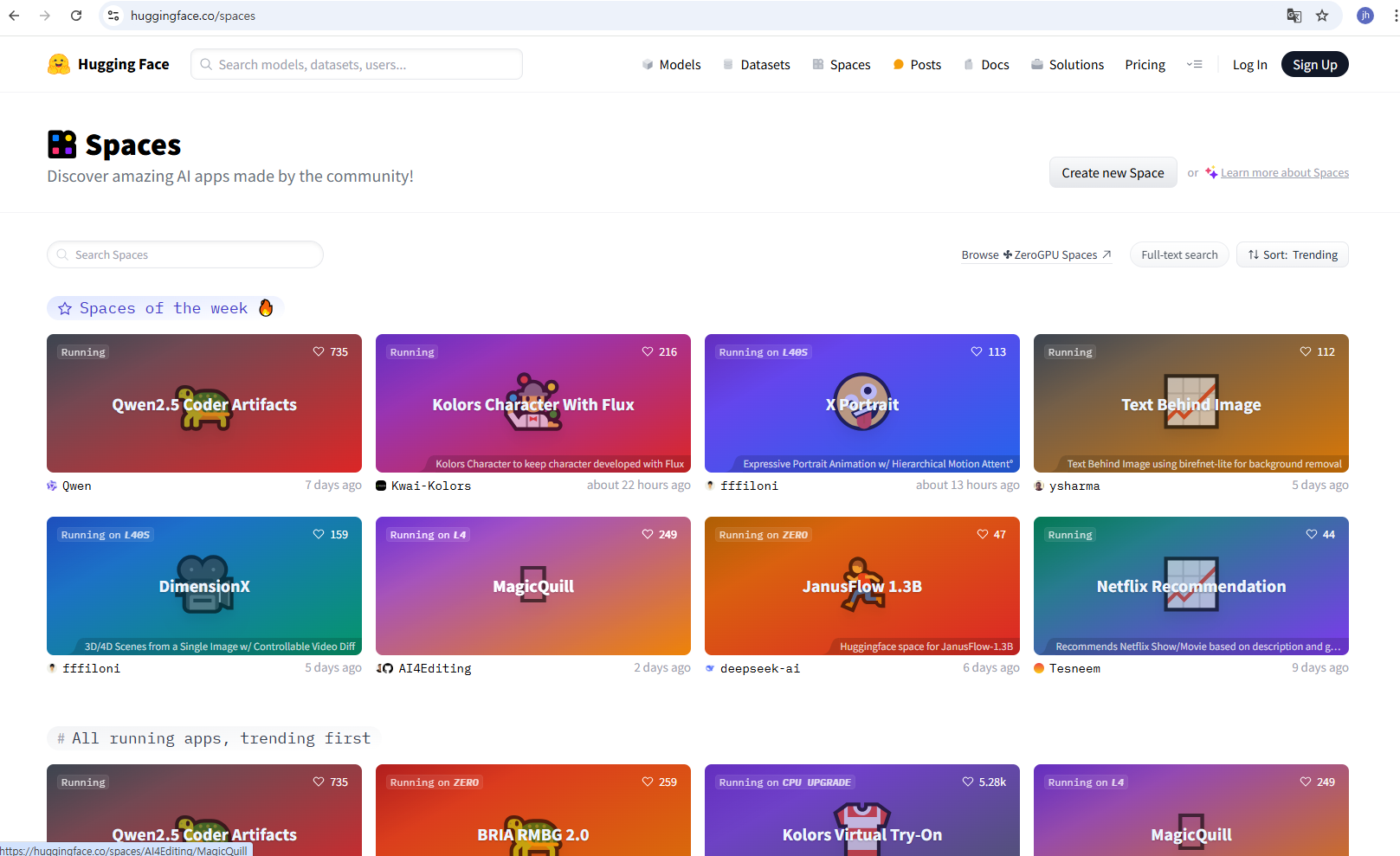Click Create new Space button
This screenshot has height=856, width=1400.
(x=1113, y=172)
